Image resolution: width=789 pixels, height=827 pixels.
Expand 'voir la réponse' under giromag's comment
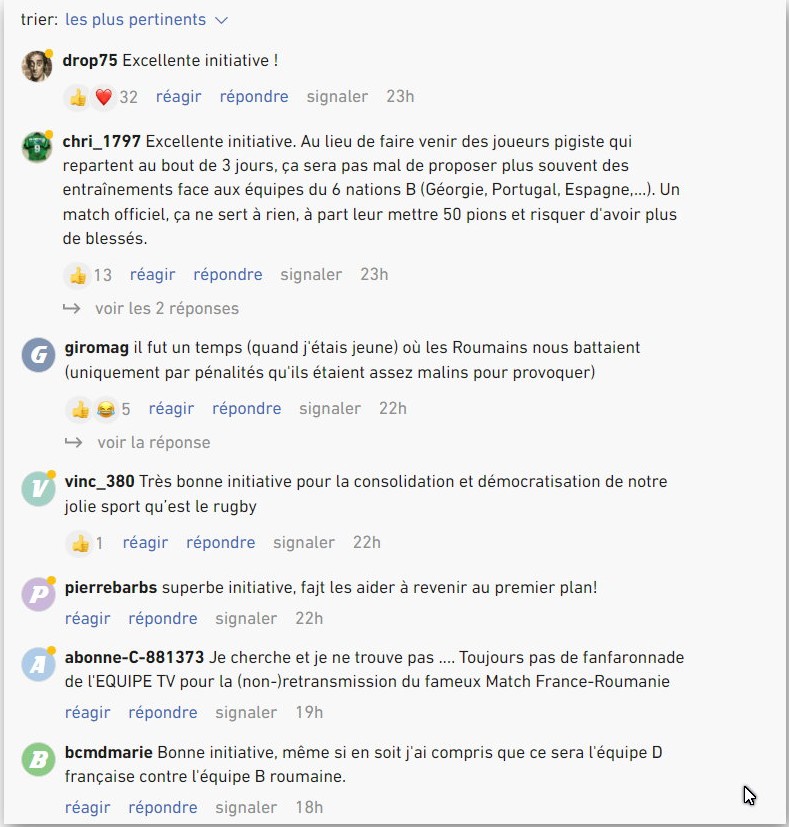(153, 442)
